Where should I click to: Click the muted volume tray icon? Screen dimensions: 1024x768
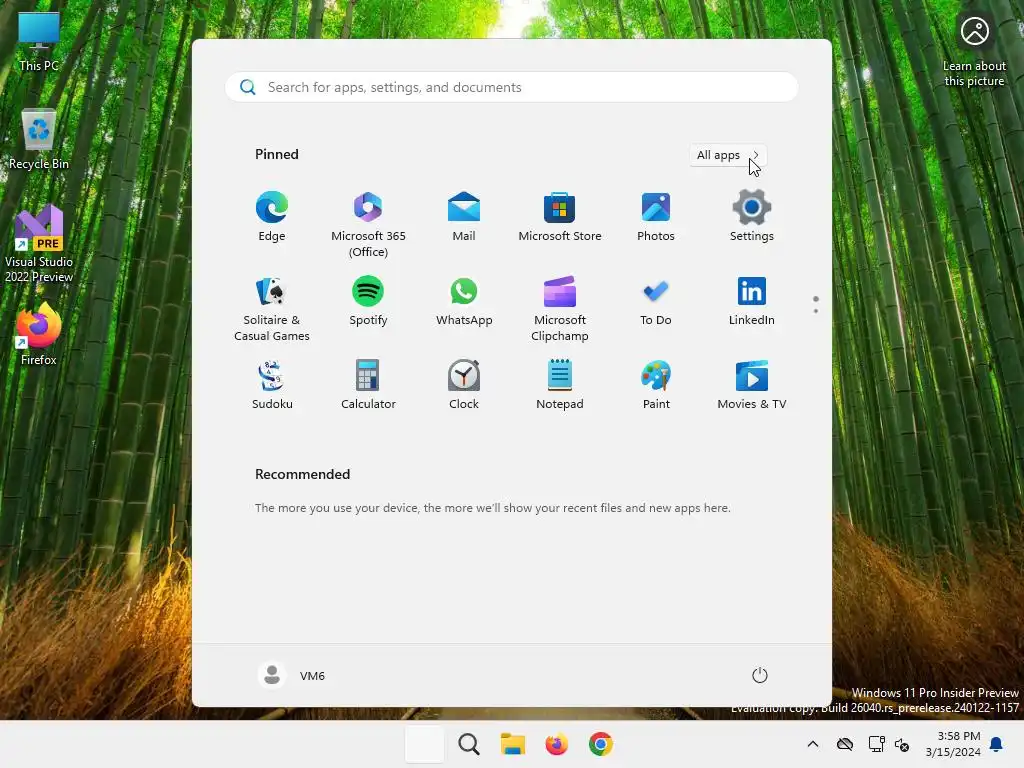[x=902, y=744]
